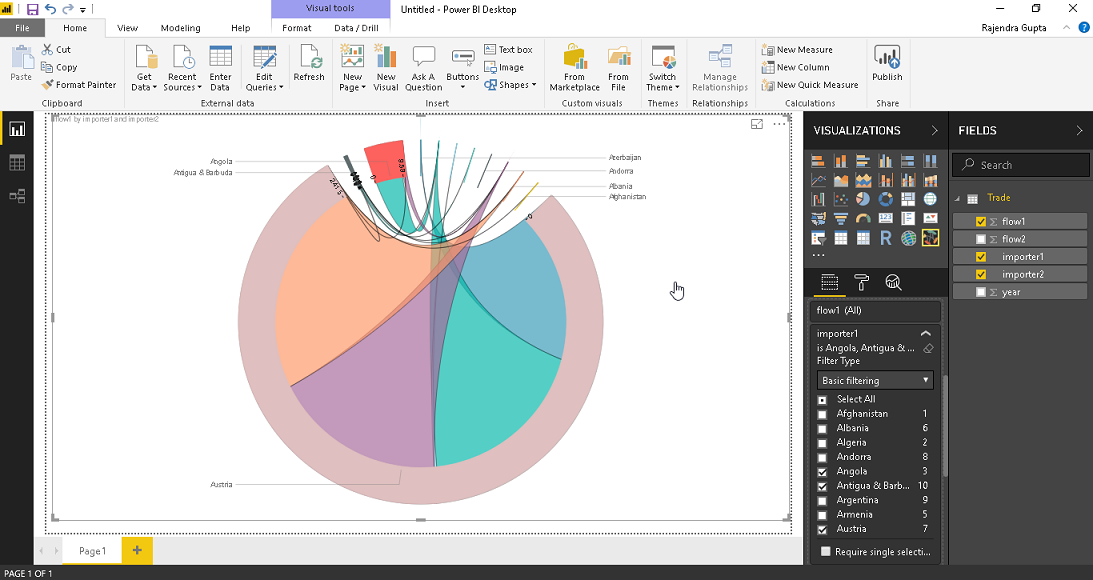
Task: Open the Format tab under Visual tools
Action: pyautogui.click(x=297, y=28)
